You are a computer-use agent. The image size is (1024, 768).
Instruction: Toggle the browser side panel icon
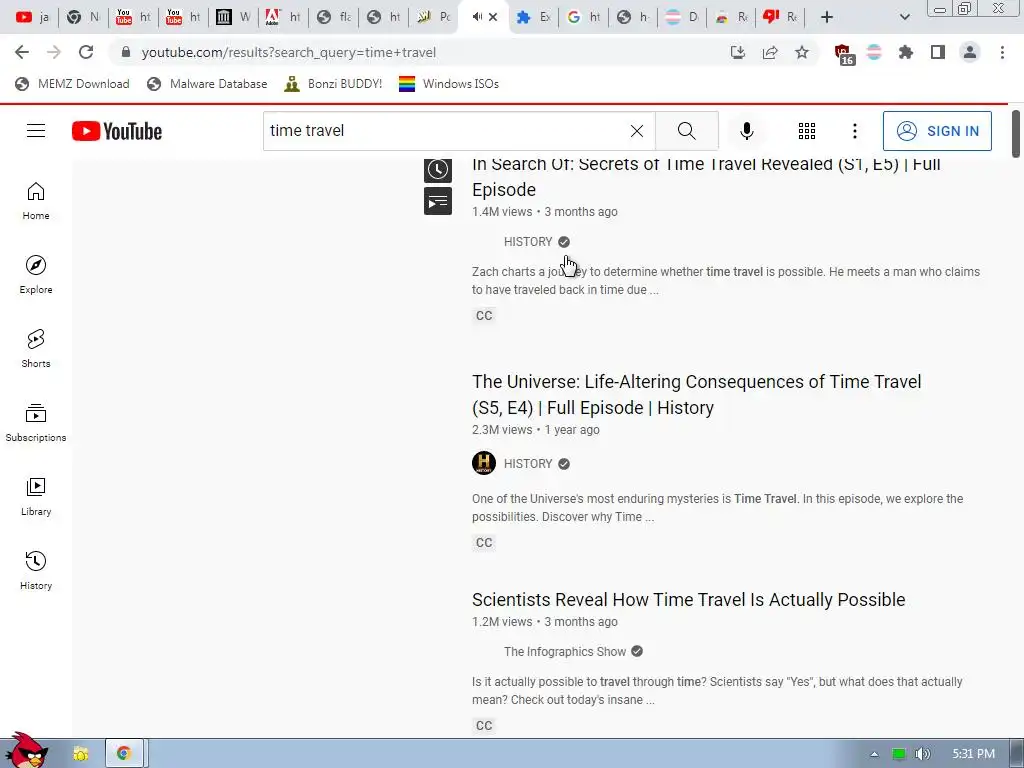pyautogui.click(x=938, y=52)
